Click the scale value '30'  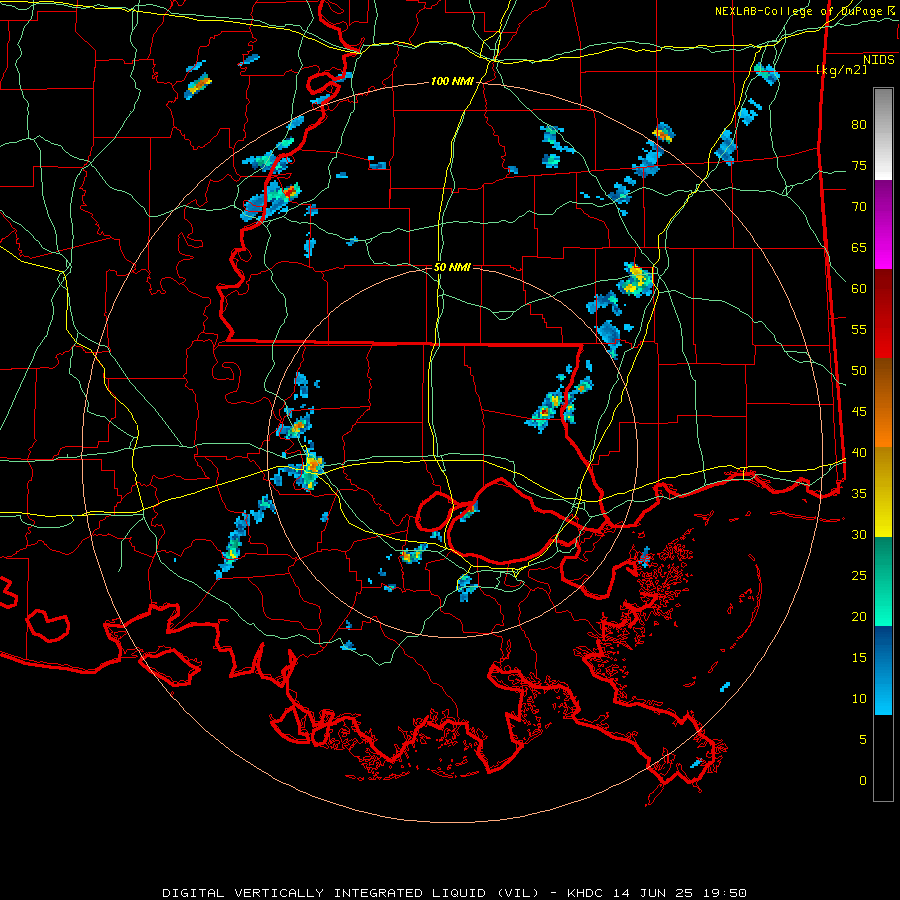point(859,535)
